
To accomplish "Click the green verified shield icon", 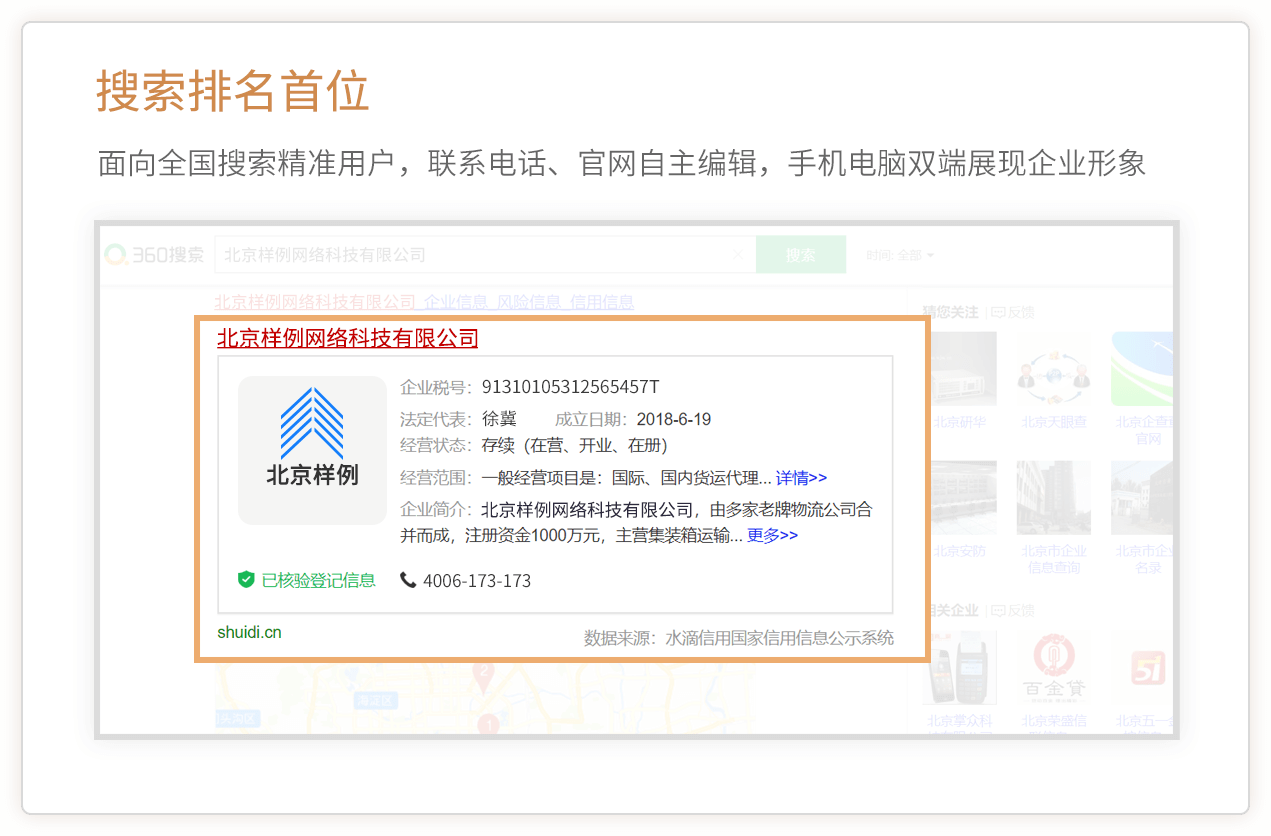I will 246,579.
